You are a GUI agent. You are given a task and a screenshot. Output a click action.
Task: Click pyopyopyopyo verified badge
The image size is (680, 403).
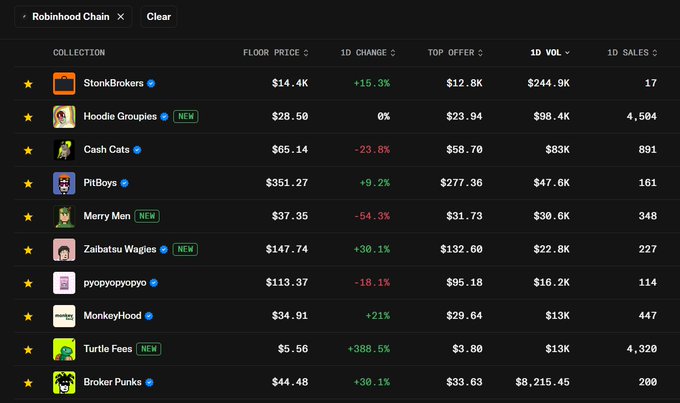[154, 283]
